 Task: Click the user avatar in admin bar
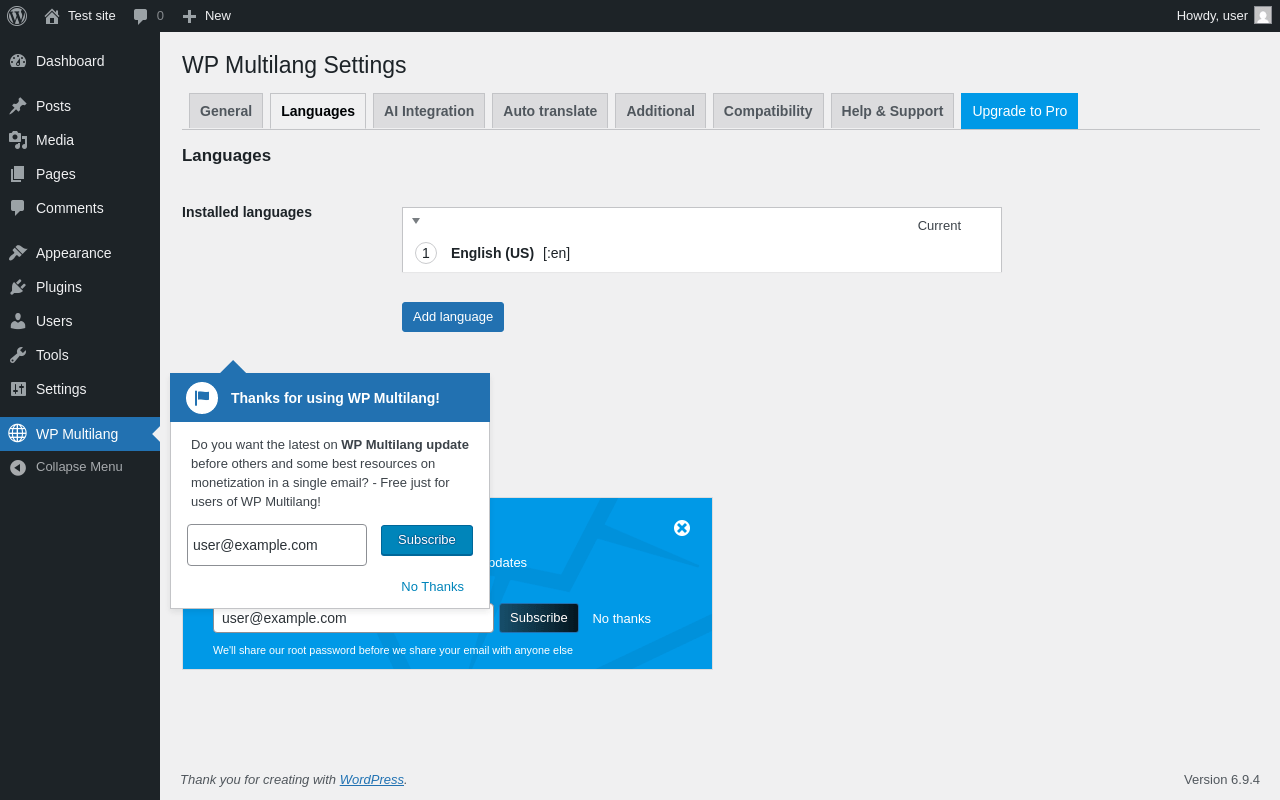pyautogui.click(x=1263, y=16)
